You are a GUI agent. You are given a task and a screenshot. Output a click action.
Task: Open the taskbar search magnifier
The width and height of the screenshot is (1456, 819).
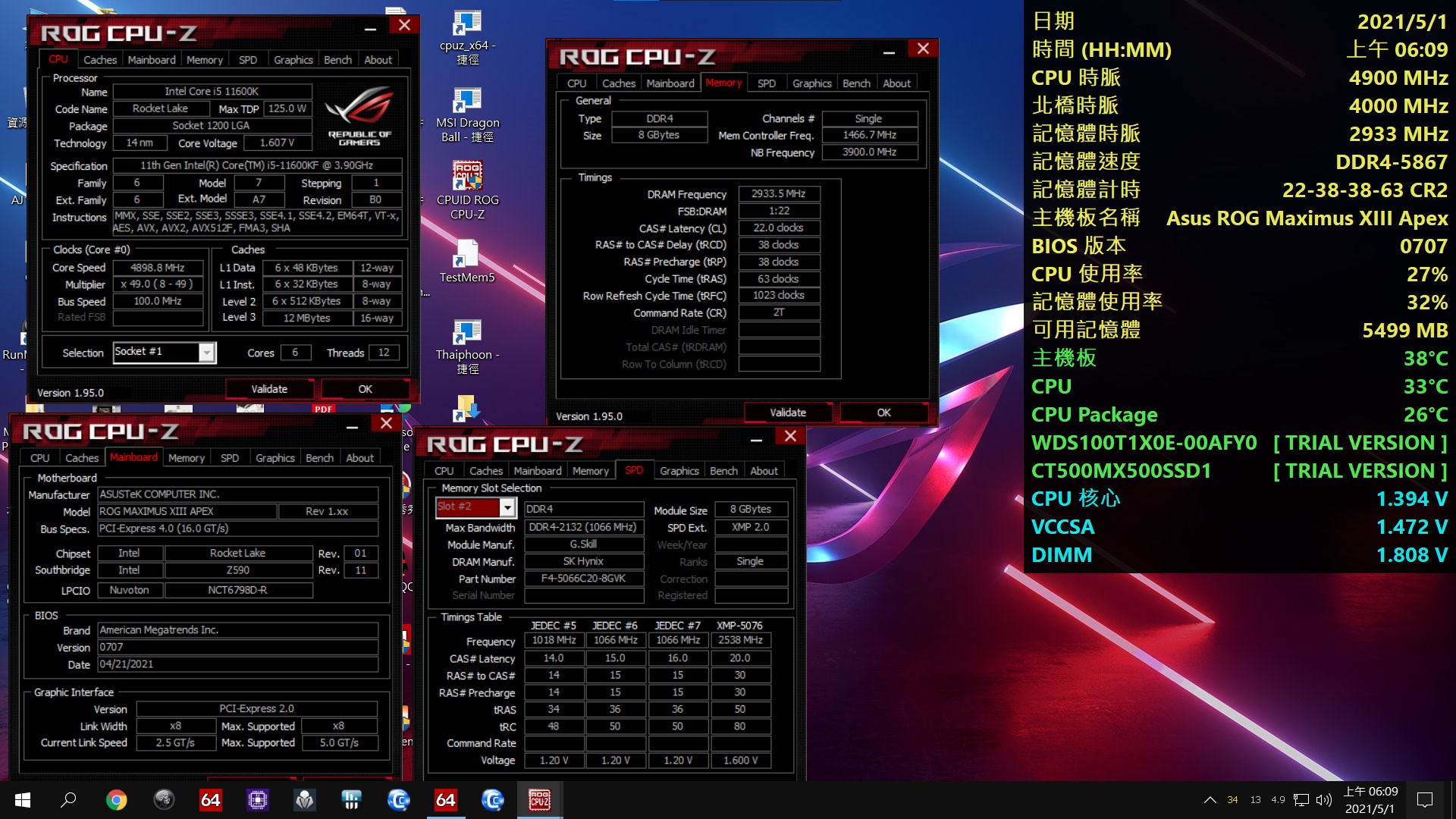(69, 800)
